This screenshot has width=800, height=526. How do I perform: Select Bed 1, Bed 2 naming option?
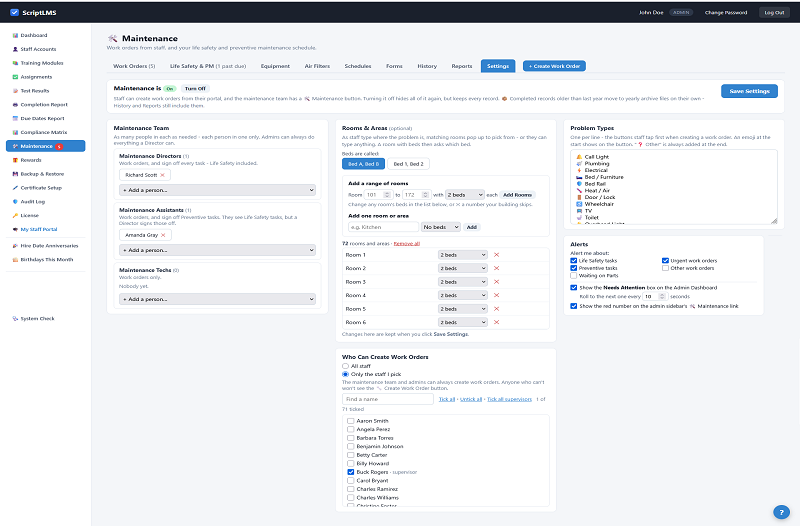coord(408,164)
